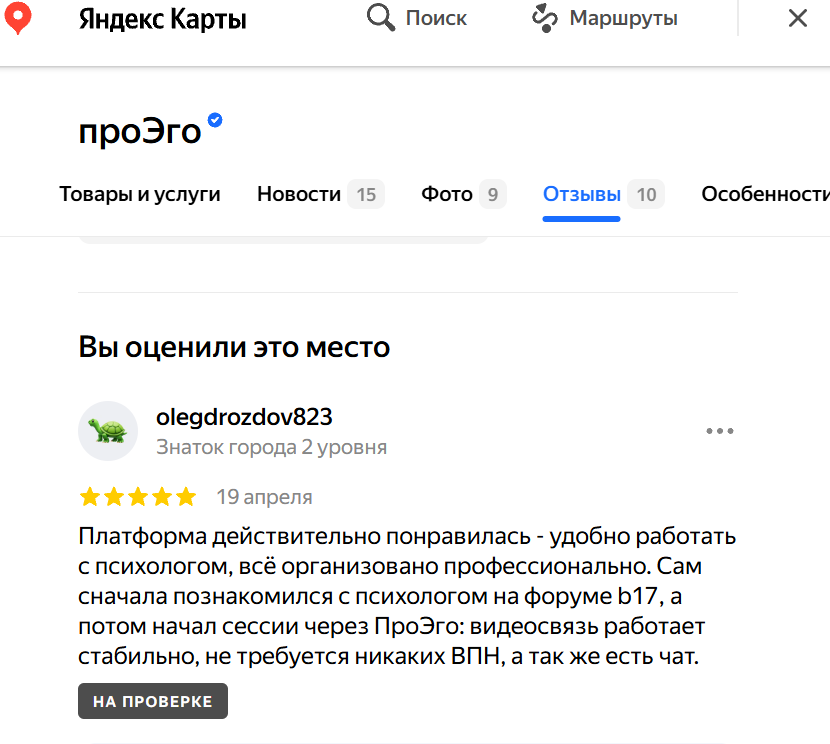The height and width of the screenshot is (744, 830).
Task: Click the username olegdrozdov823
Action: click(244, 416)
